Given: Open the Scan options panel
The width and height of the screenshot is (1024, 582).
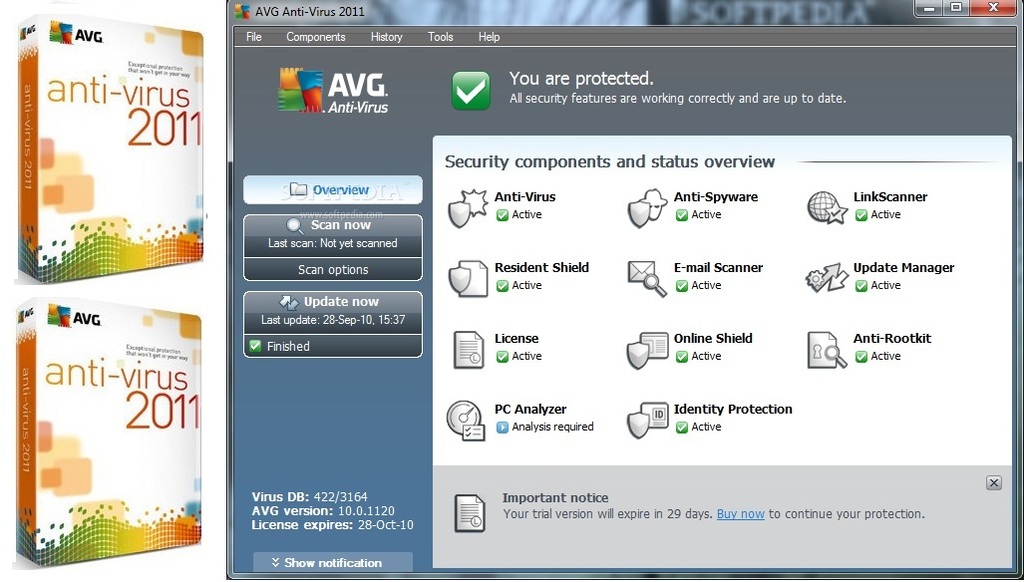Looking at the screenshot, I should pyautogui.click(x=332, y=269).
